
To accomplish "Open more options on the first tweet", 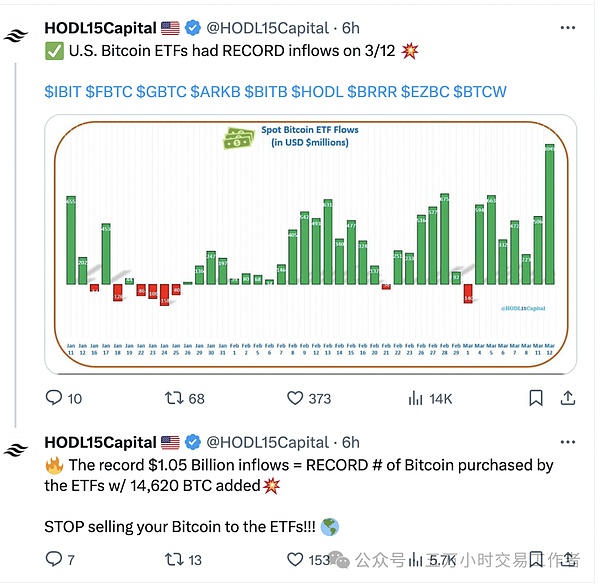I will [x=567, y=28].
